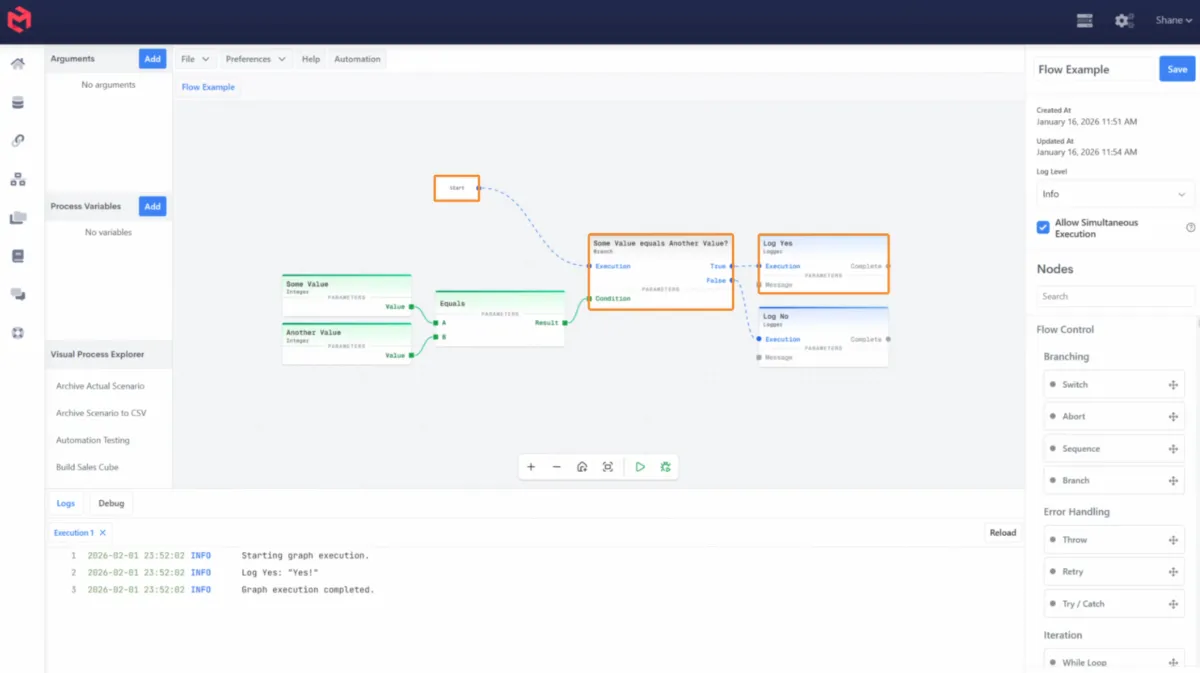Open the Preferences menu
This screenshot has width=1200, height=673.
pyautogui.click(x=255, y=59)
